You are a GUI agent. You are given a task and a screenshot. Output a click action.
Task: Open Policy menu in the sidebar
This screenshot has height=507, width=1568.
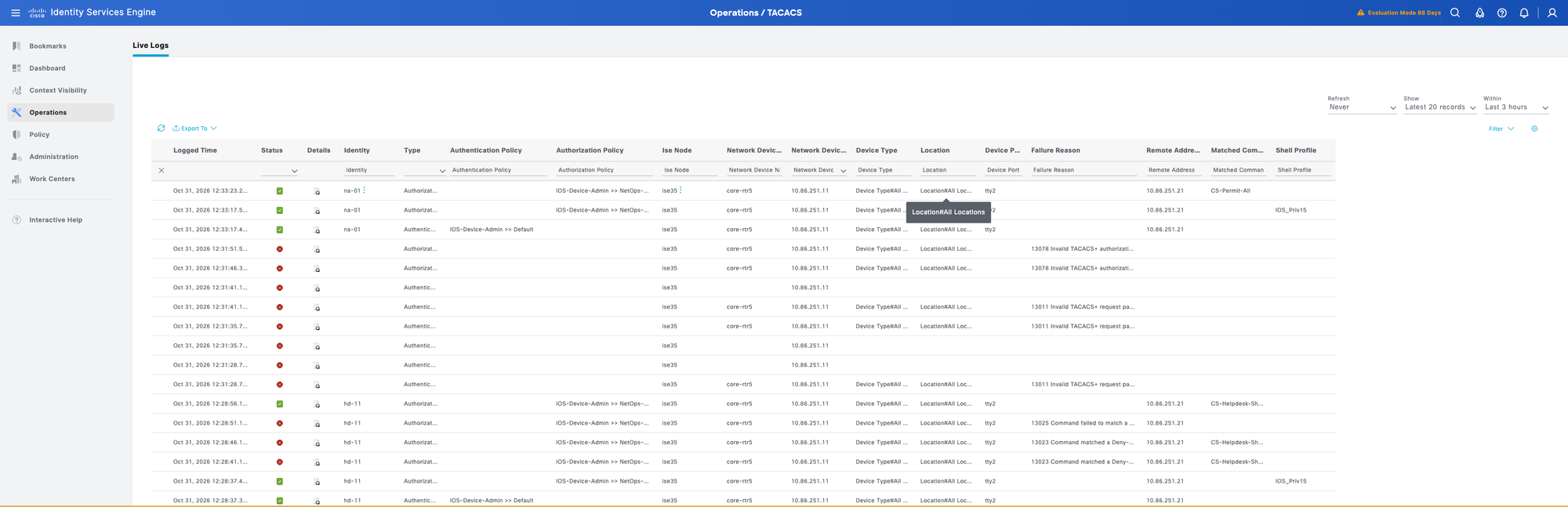(x=39, y=135)
